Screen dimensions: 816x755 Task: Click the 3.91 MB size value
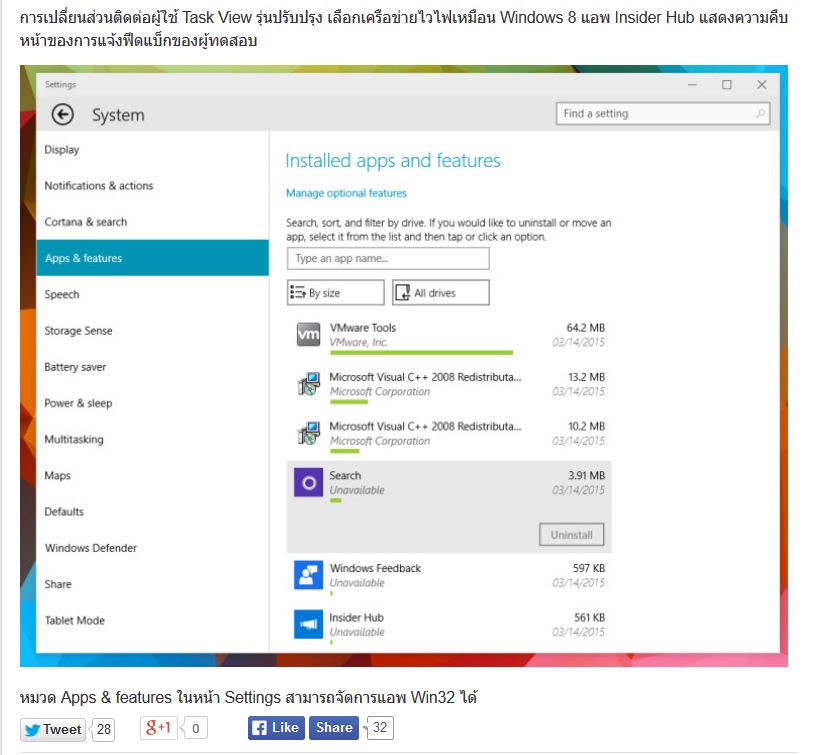pyautogui.click(x=586, y=476)
